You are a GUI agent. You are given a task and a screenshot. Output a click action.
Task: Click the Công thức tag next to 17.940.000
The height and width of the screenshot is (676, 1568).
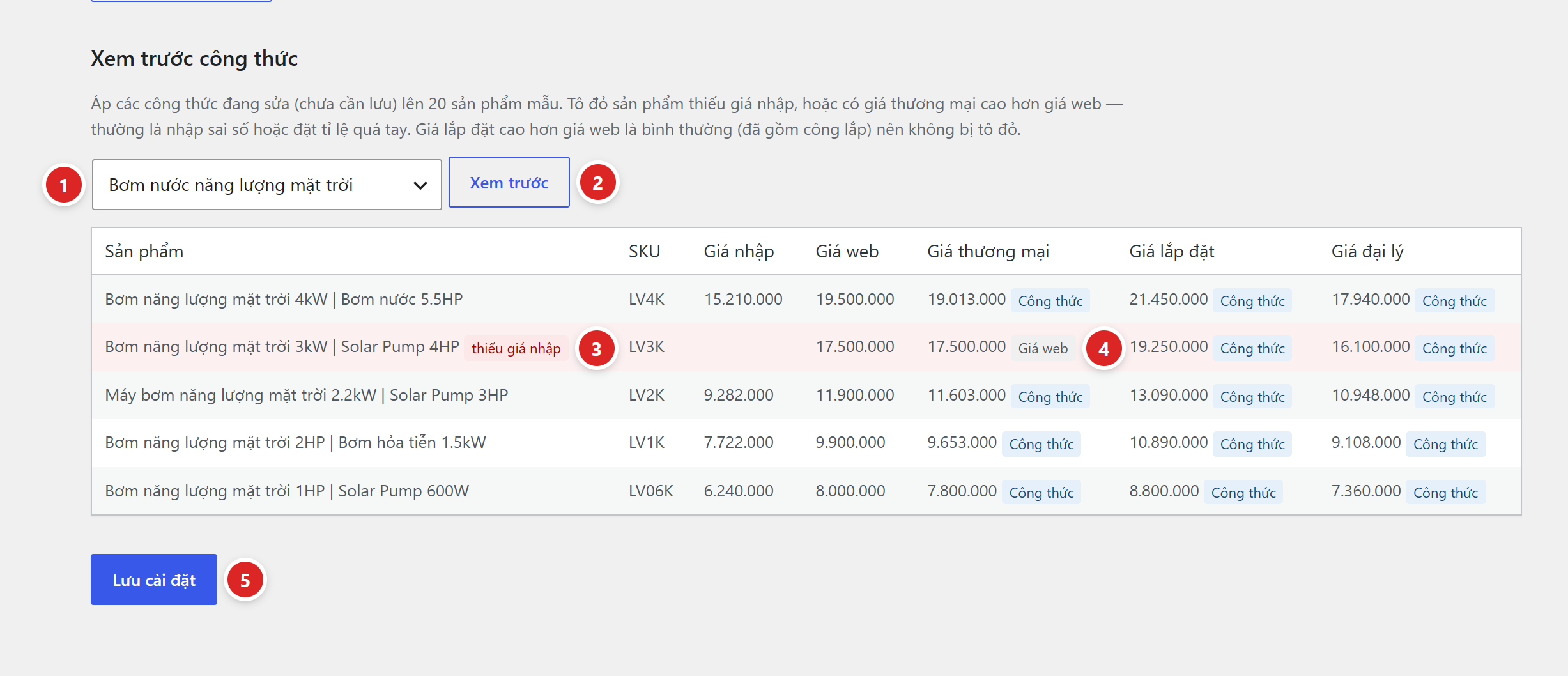point(1454,301)
